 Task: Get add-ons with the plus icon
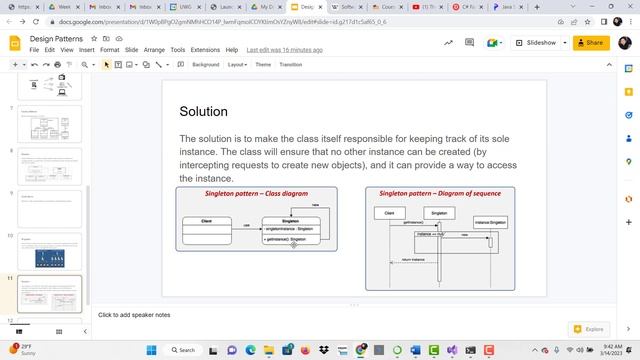point(629,222)
